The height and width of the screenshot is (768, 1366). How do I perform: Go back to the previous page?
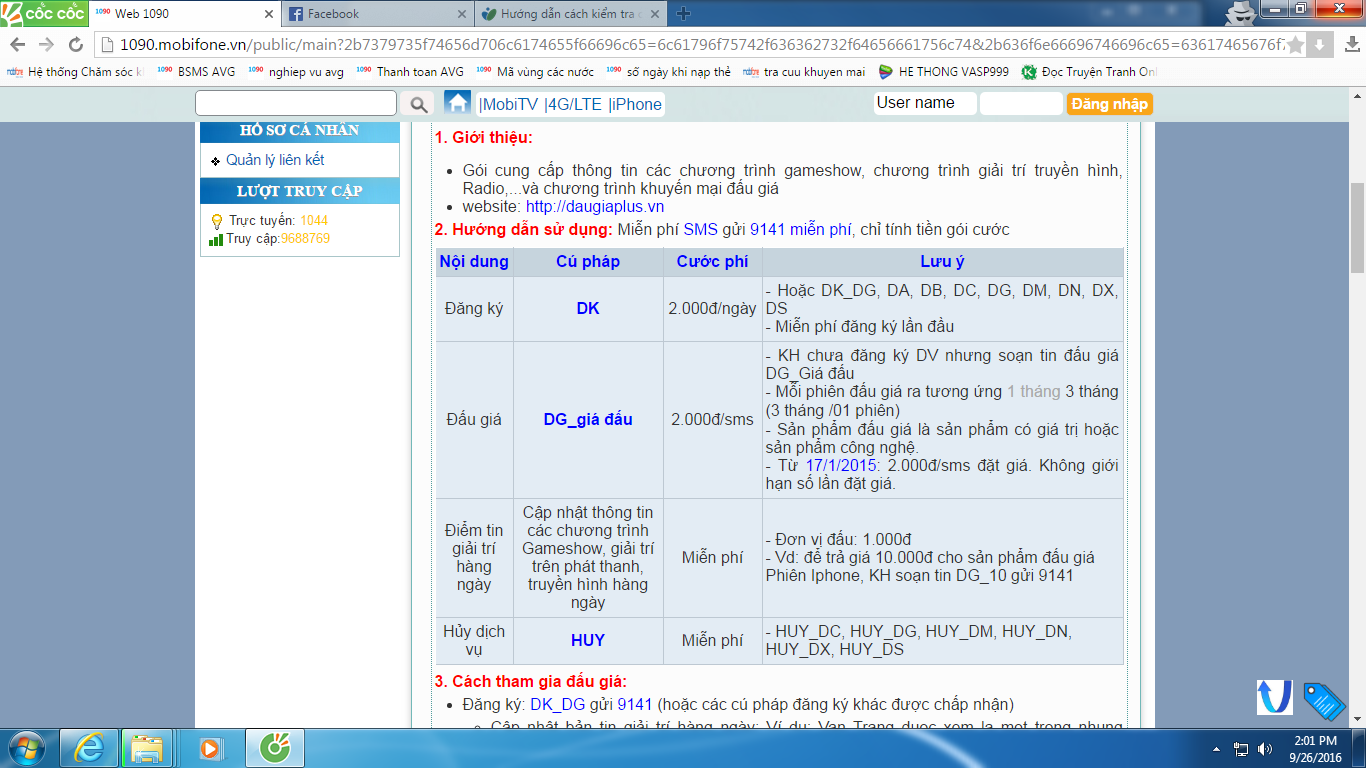(x=17, y=44)
